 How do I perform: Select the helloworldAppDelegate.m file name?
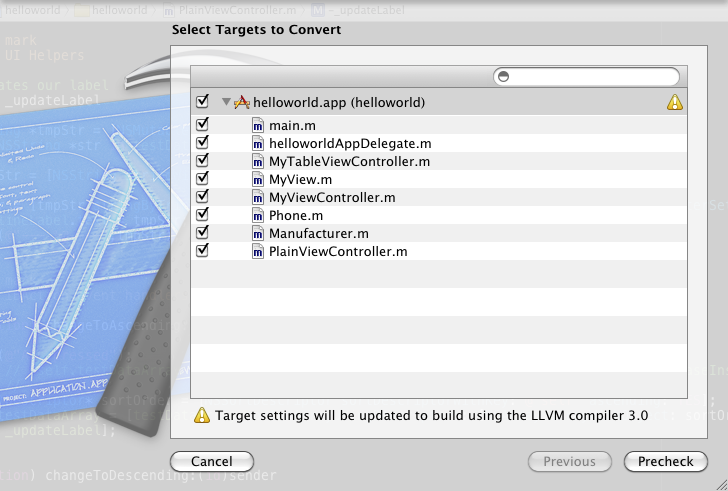pos(350,144)
